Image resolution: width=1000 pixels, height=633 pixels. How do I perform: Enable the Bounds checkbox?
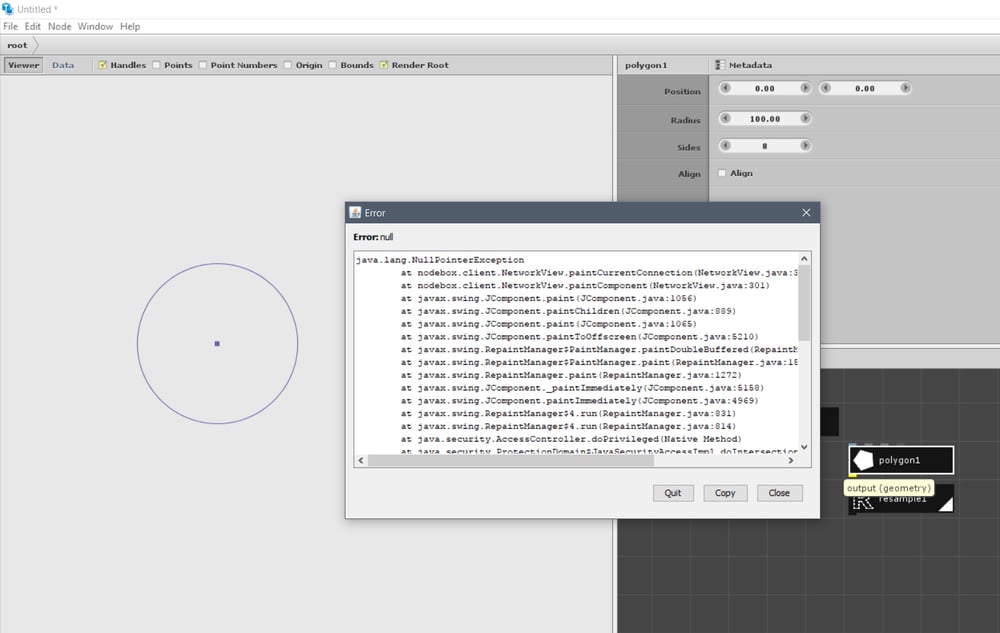332,65
